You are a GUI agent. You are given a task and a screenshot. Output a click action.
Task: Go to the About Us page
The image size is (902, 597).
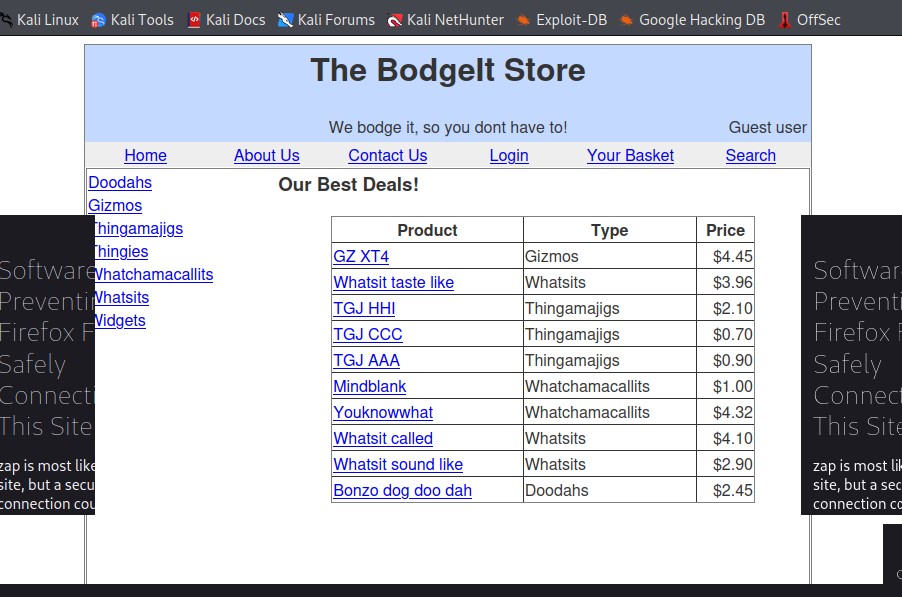266,155
